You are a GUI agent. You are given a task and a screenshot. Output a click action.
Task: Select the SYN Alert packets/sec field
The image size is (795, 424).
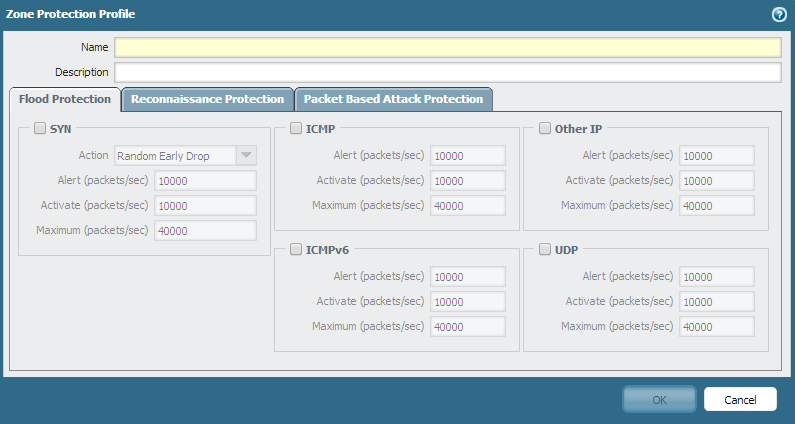point(205,180)
